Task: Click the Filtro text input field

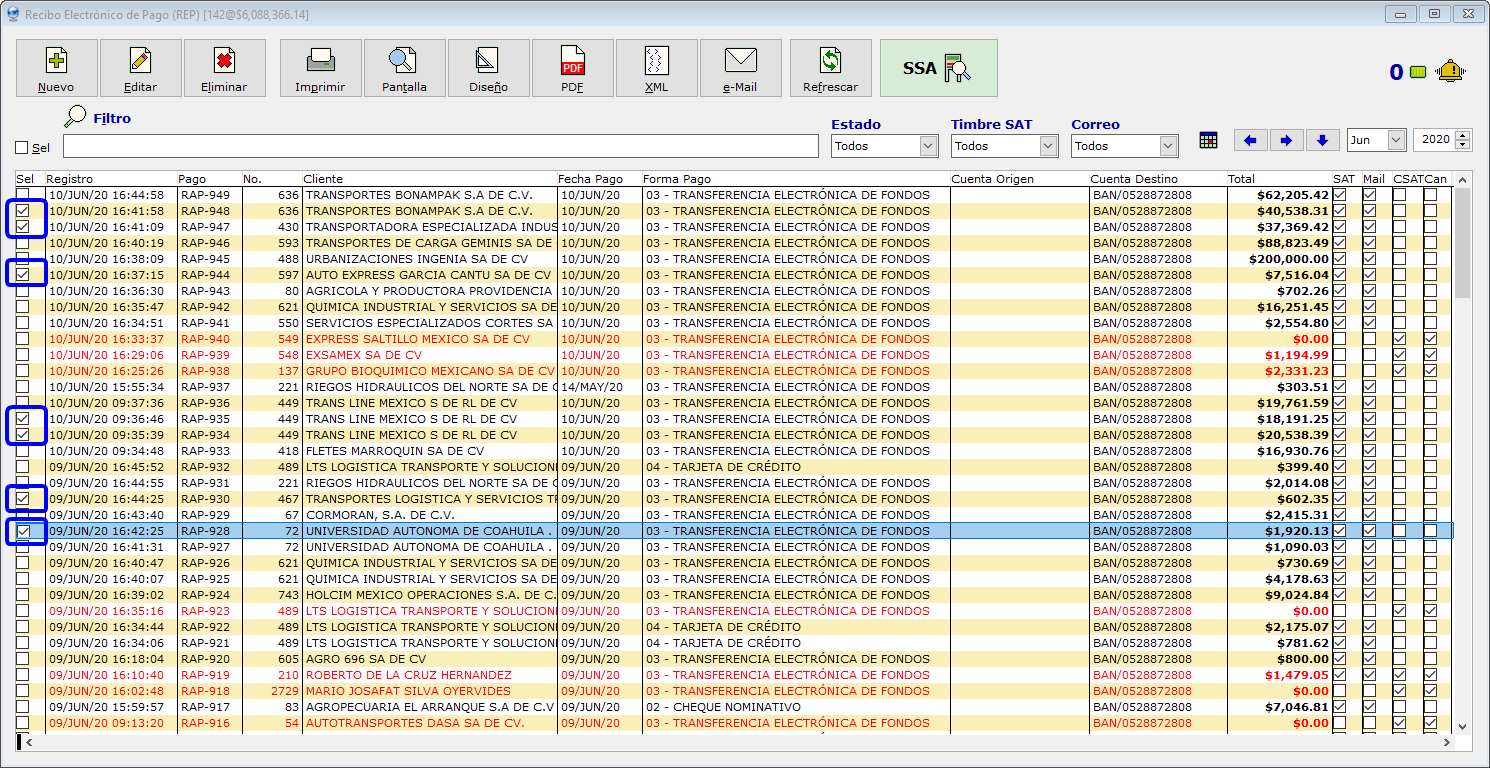Action: (440, 146)
